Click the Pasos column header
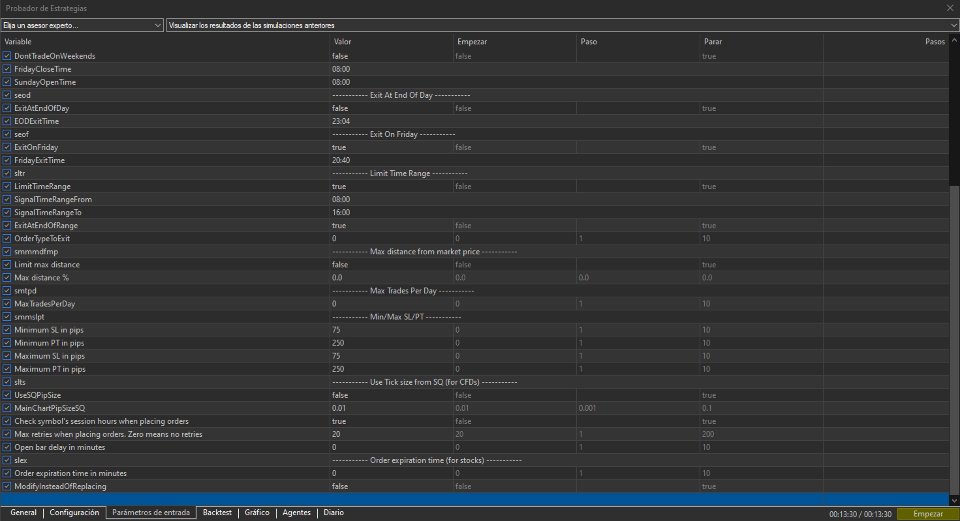Screen dimensions: 960x521 [x=935, y=42]
